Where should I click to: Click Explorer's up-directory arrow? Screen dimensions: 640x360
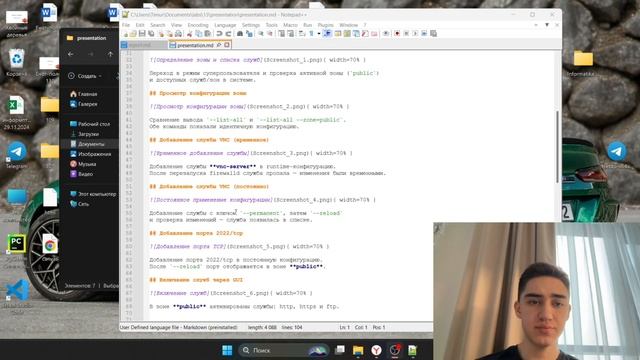[110, 54]
